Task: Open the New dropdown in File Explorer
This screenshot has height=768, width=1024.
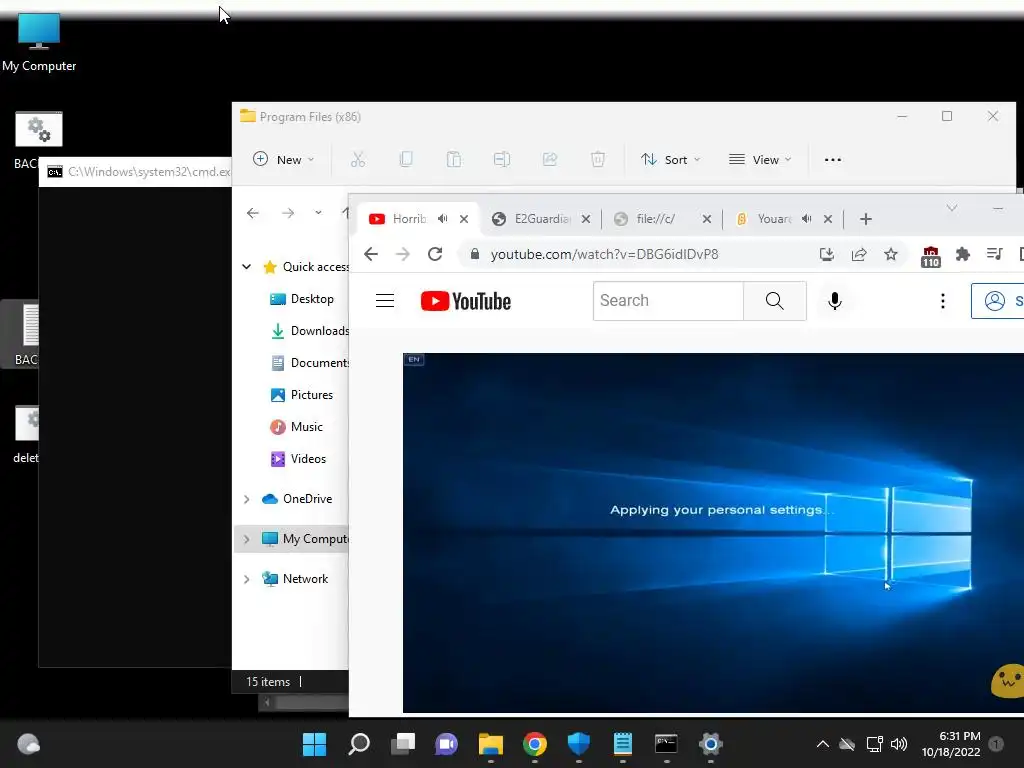Action: [283, 159]
